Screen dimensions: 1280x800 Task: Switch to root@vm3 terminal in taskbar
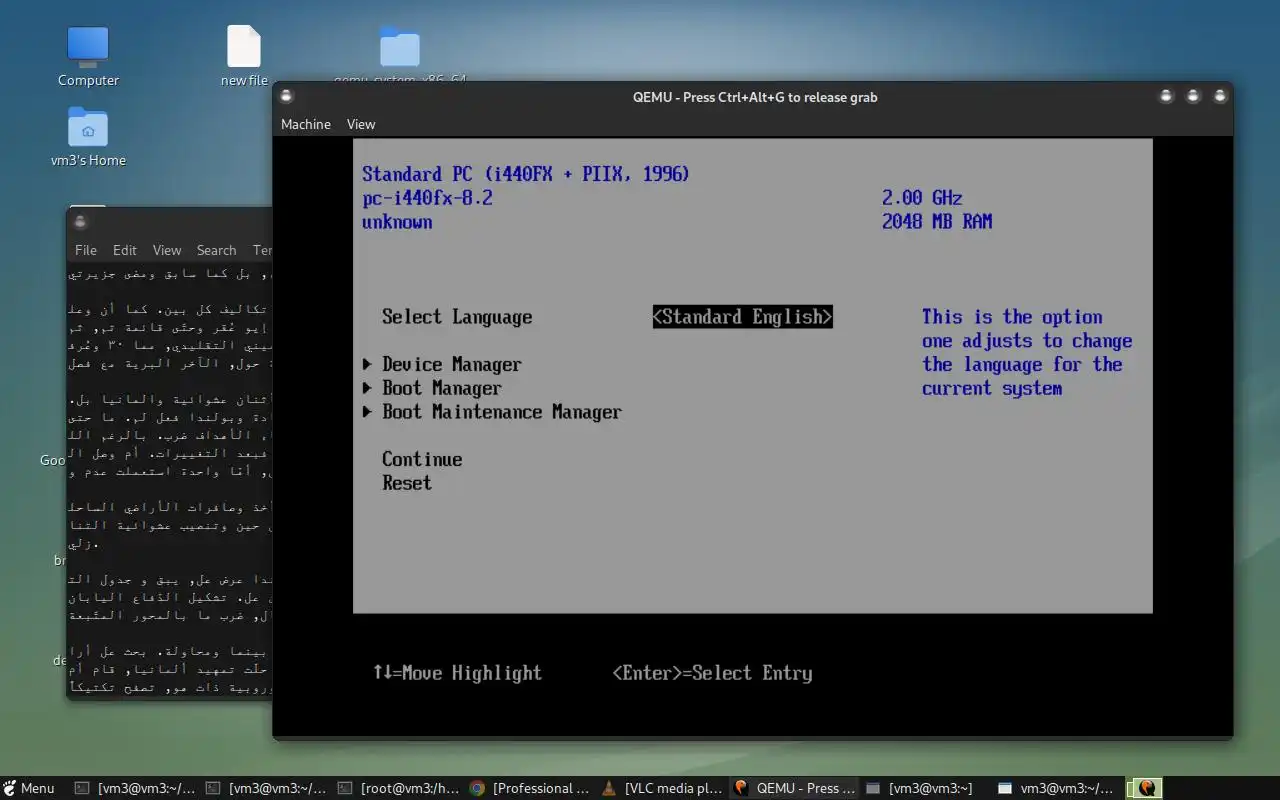click(x=398, y=788)
